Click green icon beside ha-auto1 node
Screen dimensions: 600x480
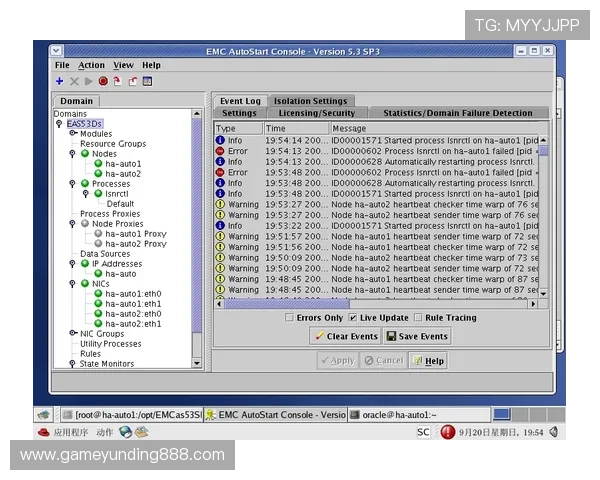pos(98,163)
